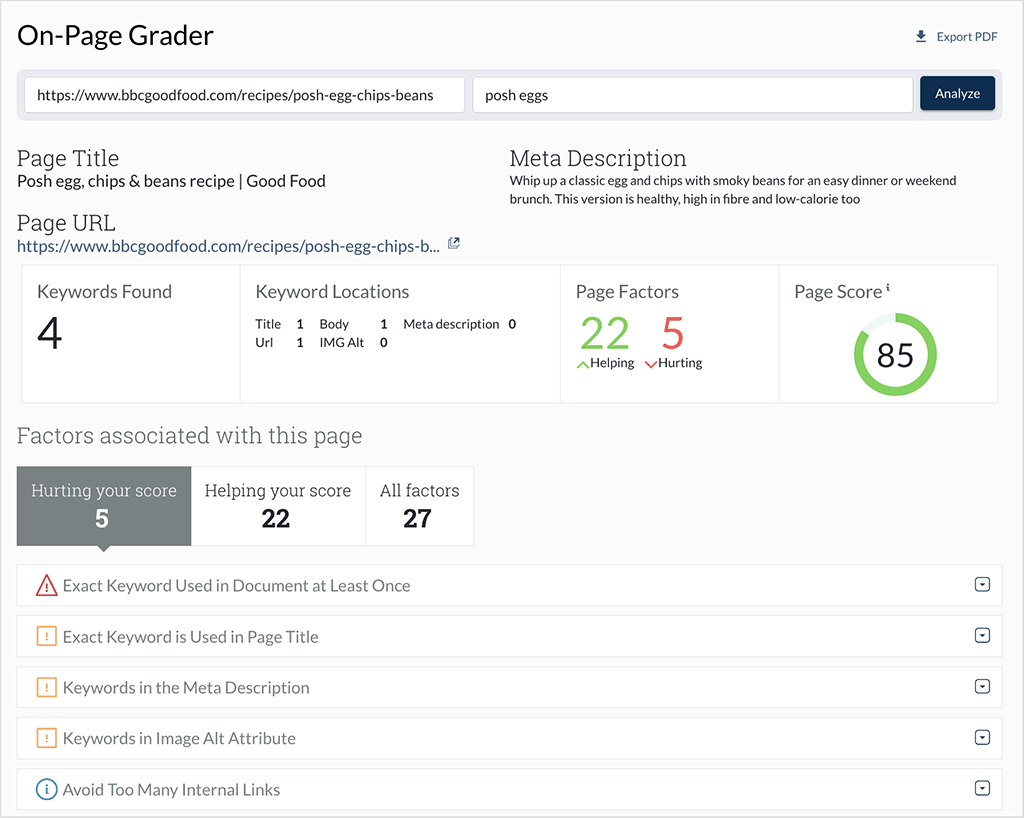Expand Keywords in Image Alt Attribute row
The image size is (1024, 818).
pos(983,738)
